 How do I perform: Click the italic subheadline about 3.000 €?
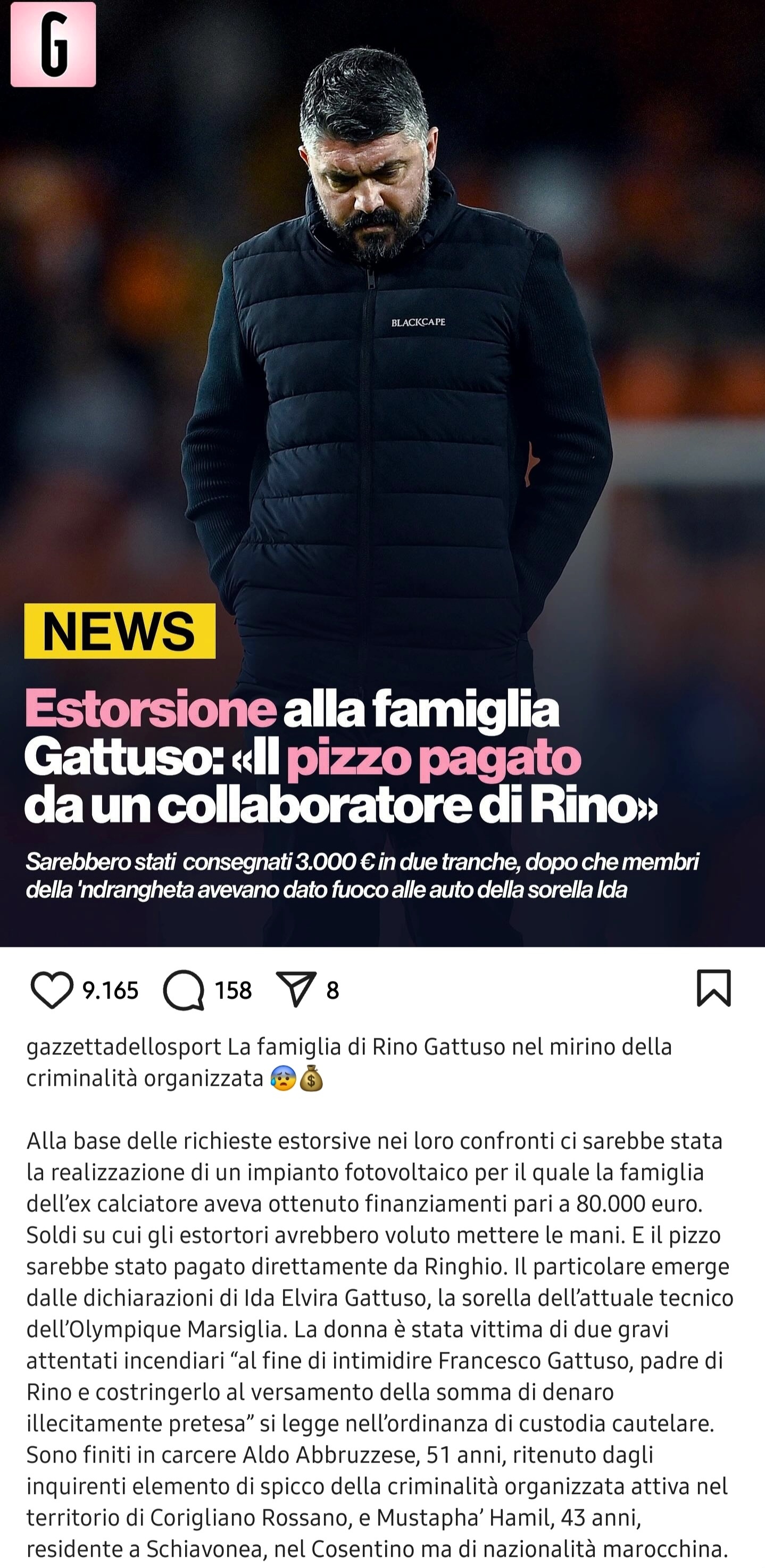coord(362,876)
